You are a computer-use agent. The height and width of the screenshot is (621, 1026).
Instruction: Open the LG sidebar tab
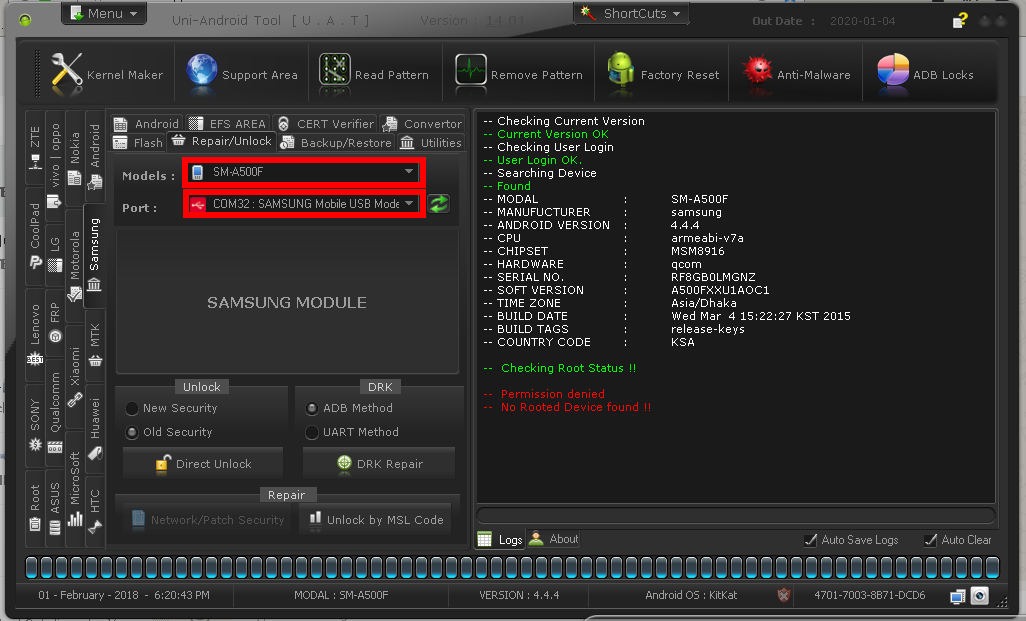[x=55, y=254]
